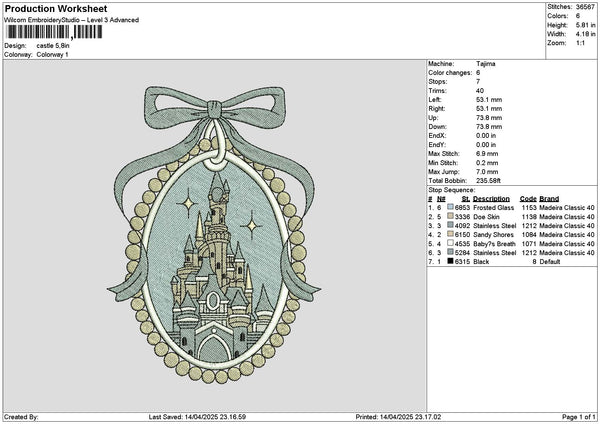Choose the Baby's Breath color swatch
Viewport: 600px width, 424px height.
[450, 242]
